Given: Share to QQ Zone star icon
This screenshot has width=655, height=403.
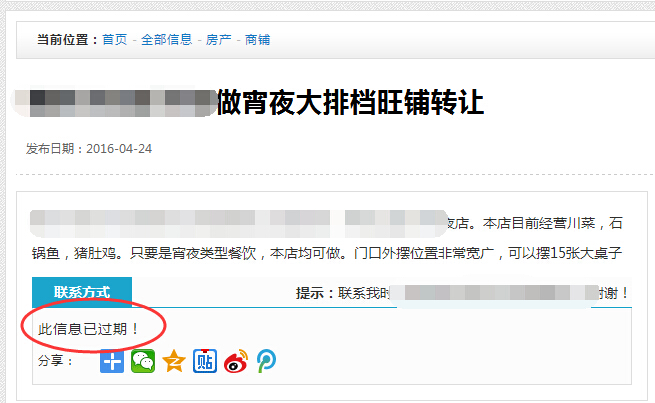Looking at the screenshot, I should pos(174,361).
